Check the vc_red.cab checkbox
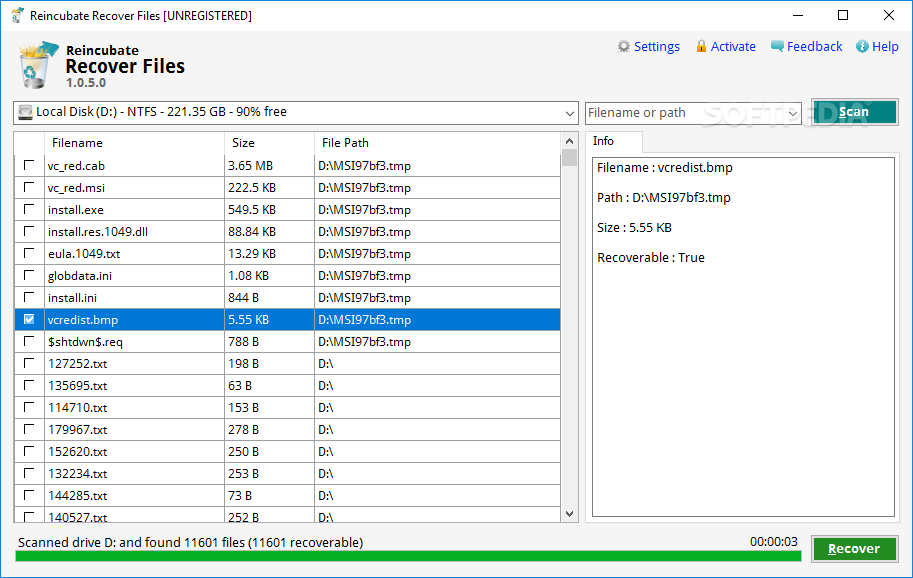This screenshot has height=578, width=913. coord(29,165)
